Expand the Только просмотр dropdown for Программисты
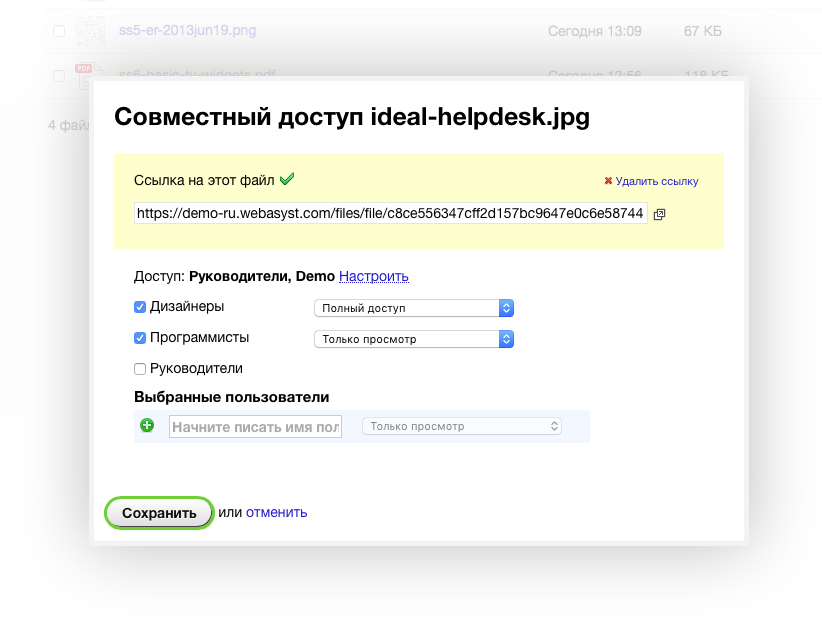The height and width of the screenshot is (625, 822). (x=413, y=339)
